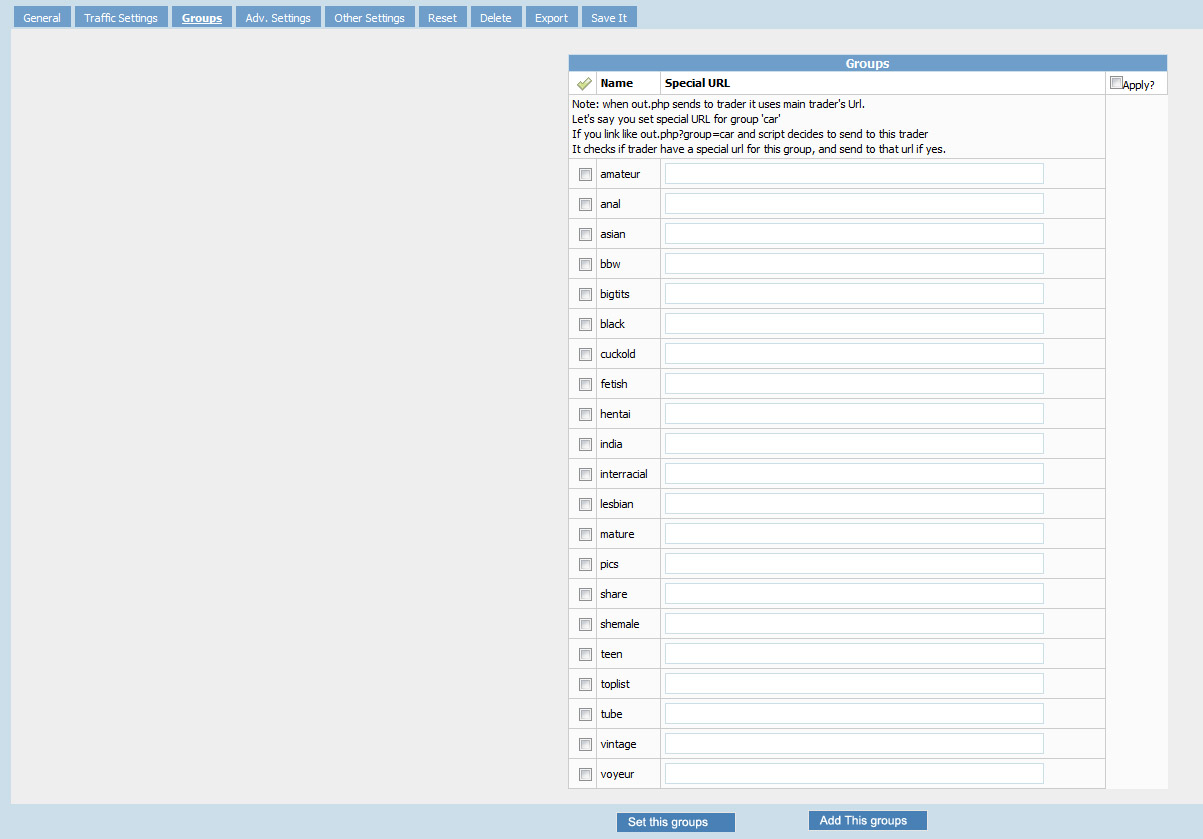Select the tube group checkbox

pyautogui.click(x=586, y=715)
